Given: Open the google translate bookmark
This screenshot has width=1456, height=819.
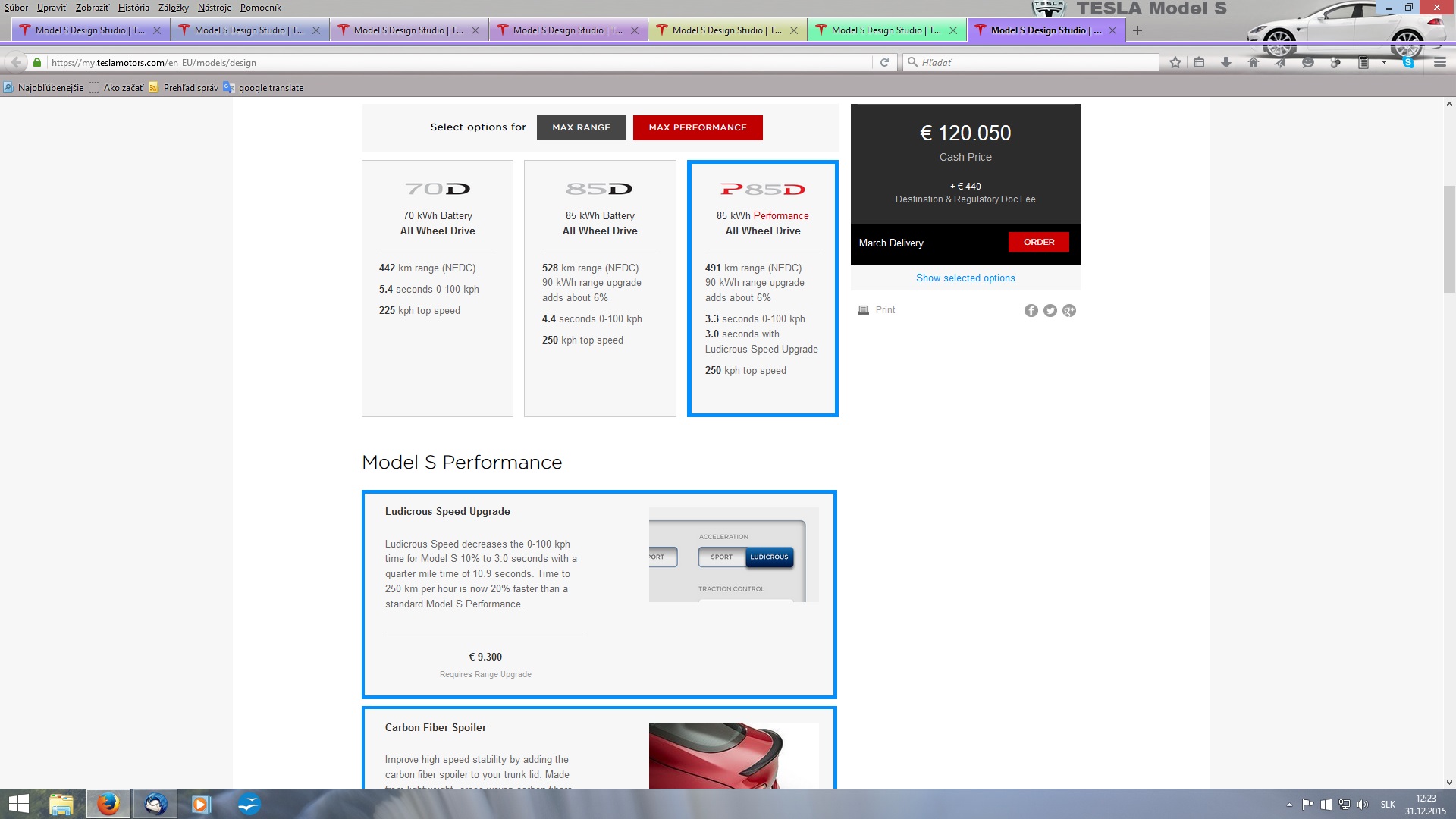Looking at the screenshot, I should [263, 88].
